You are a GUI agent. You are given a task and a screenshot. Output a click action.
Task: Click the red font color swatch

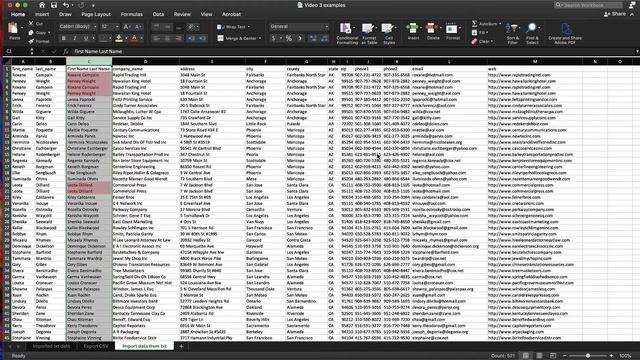134,38
